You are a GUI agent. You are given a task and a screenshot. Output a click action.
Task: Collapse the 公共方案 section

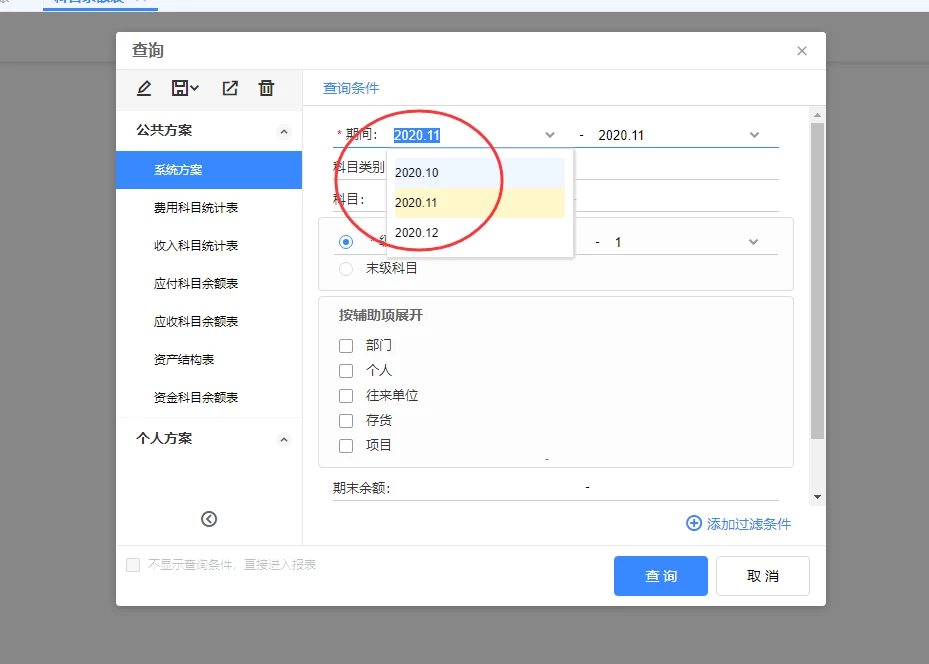(283, 131)
